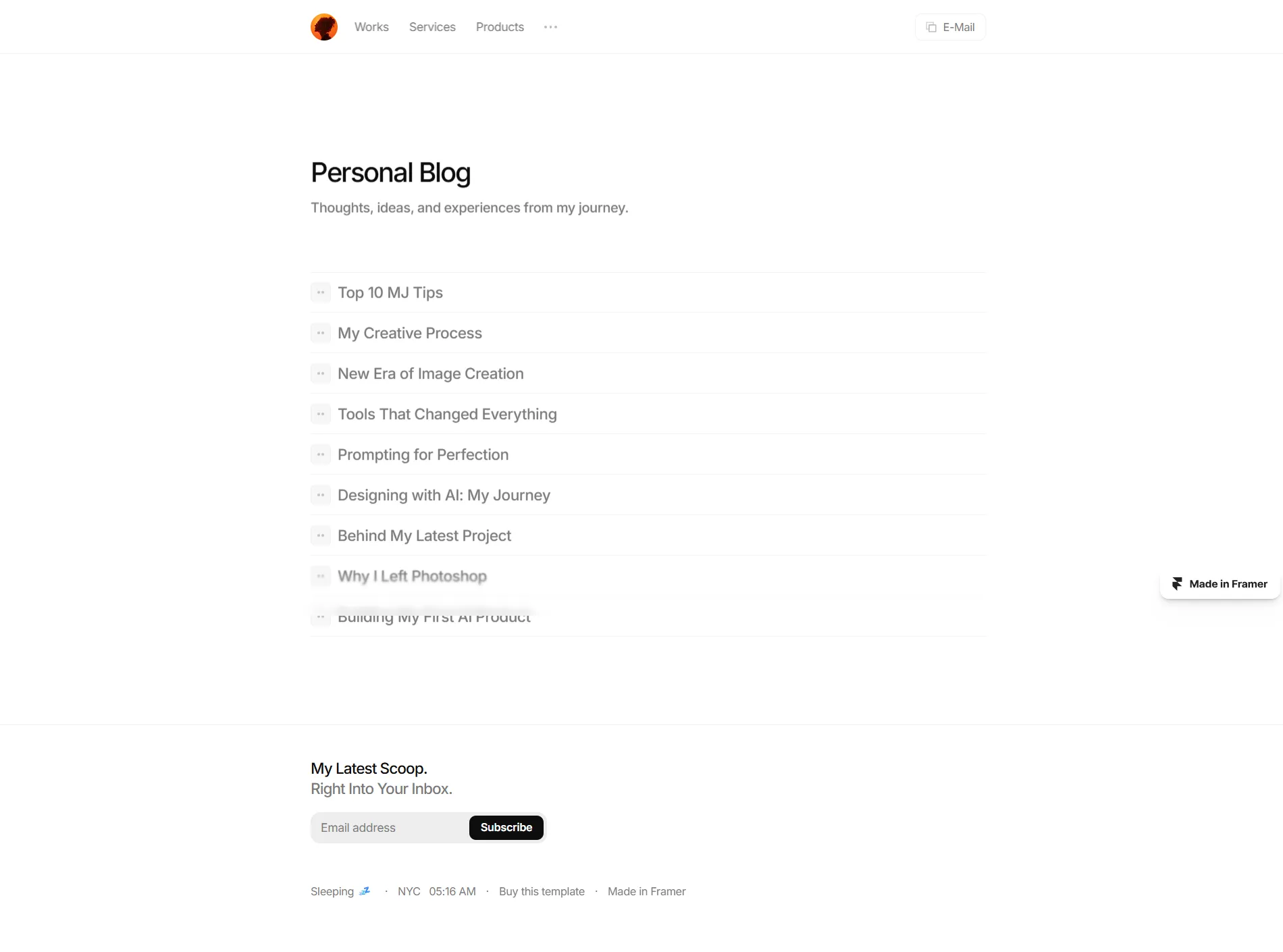Click the icon beside Top 10 MJ Tips

click(x=321, y=292)
